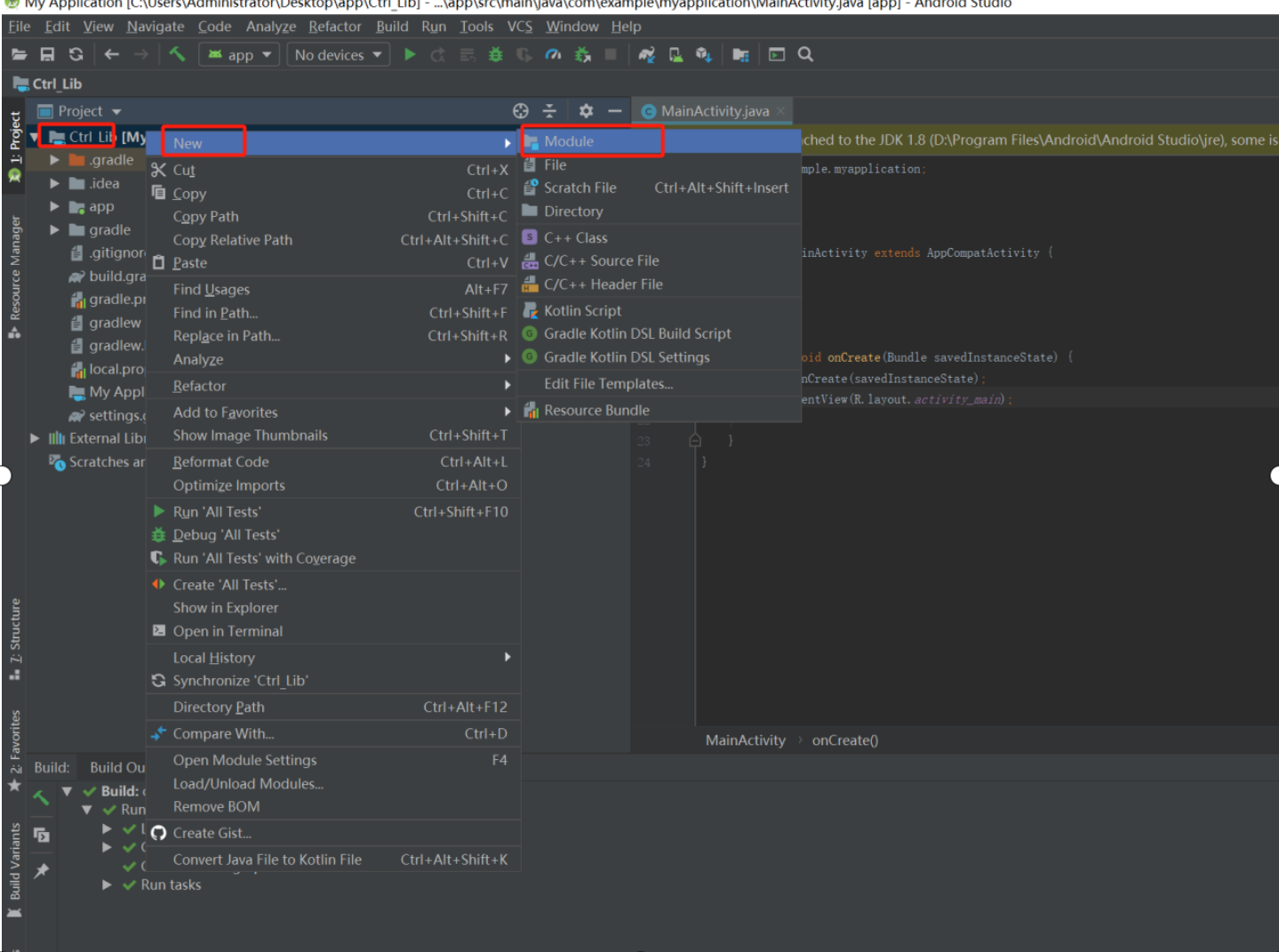Click Collapse All icon in Project panel
The width and height of the screenshot is (1279, 952).
click(549, 110)
